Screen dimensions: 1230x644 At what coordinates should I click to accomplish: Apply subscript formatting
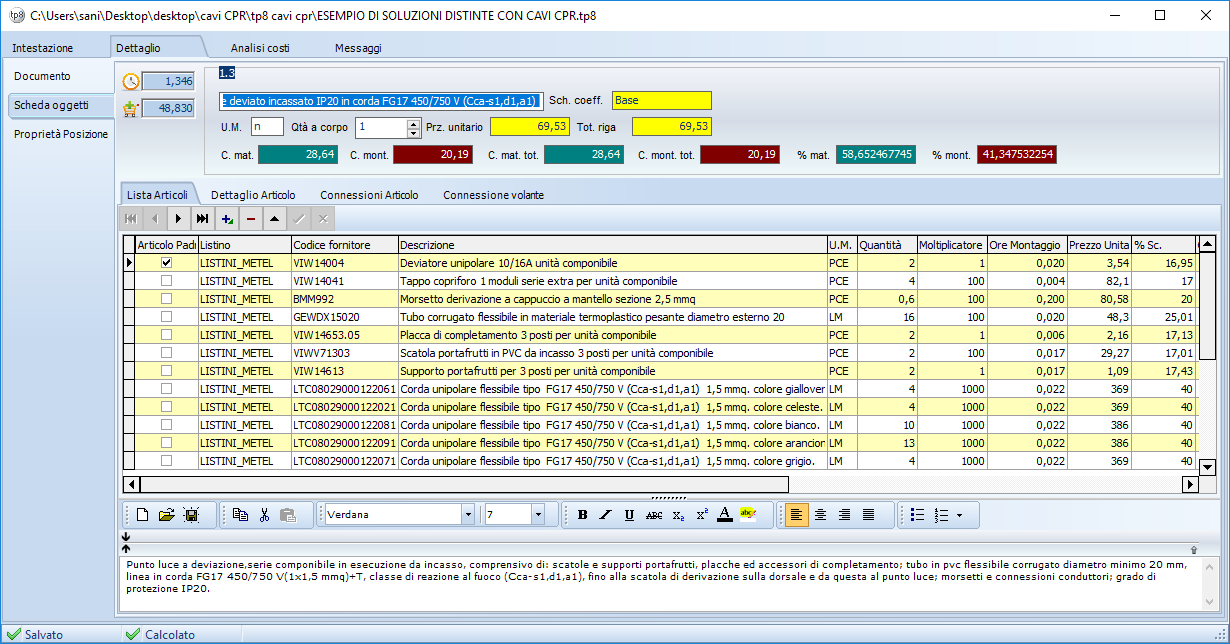click(x=678, y=514)
